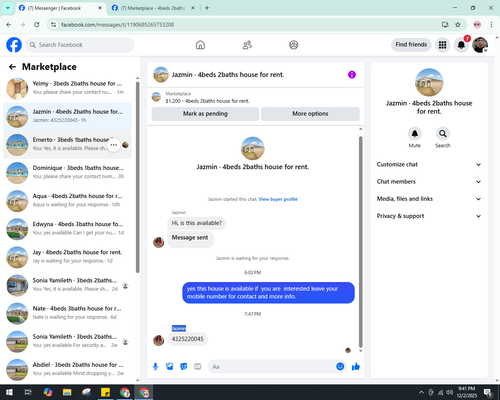Image resolution: width=500 pixels, height=400 pixels.
Task: Click the conversation list scrollbar
Action: coord(137,177)
